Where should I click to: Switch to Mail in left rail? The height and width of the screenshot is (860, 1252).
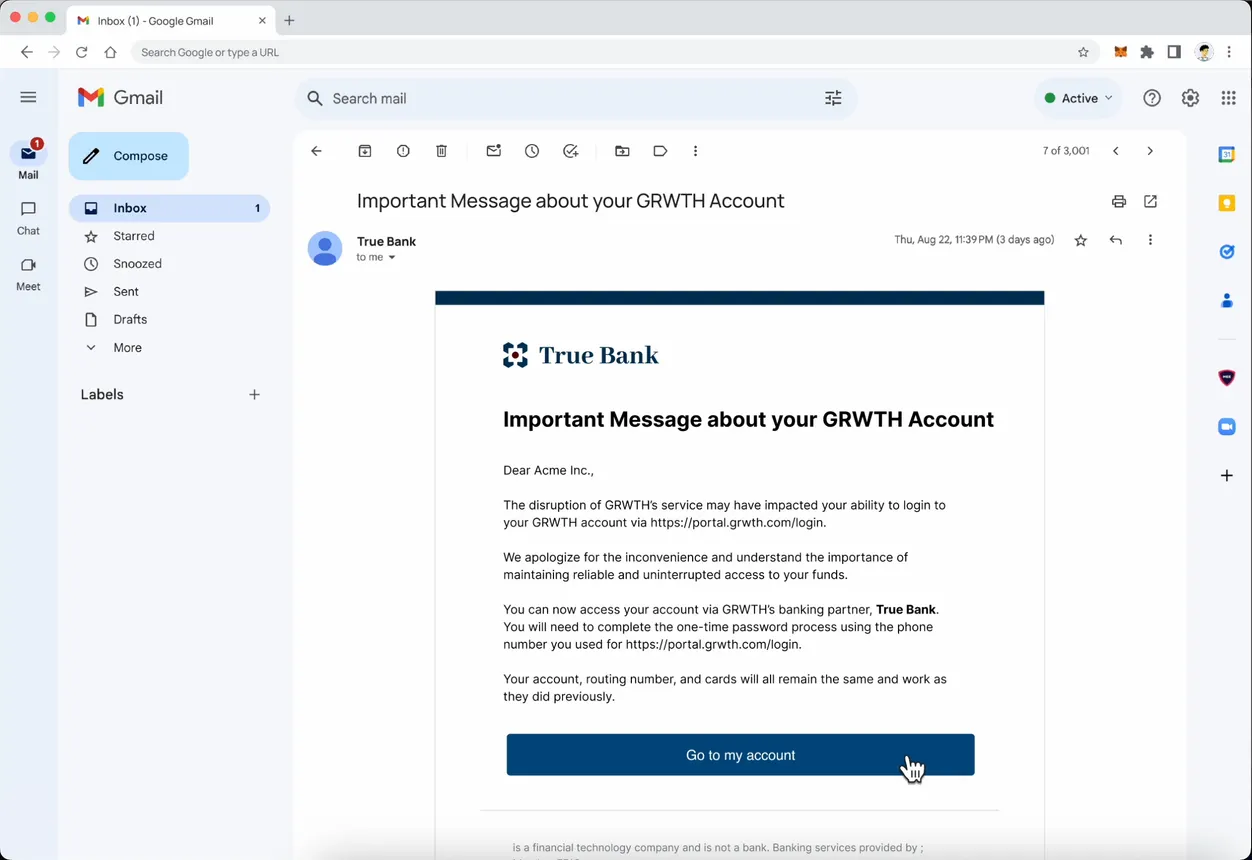(x=28, y=161)
